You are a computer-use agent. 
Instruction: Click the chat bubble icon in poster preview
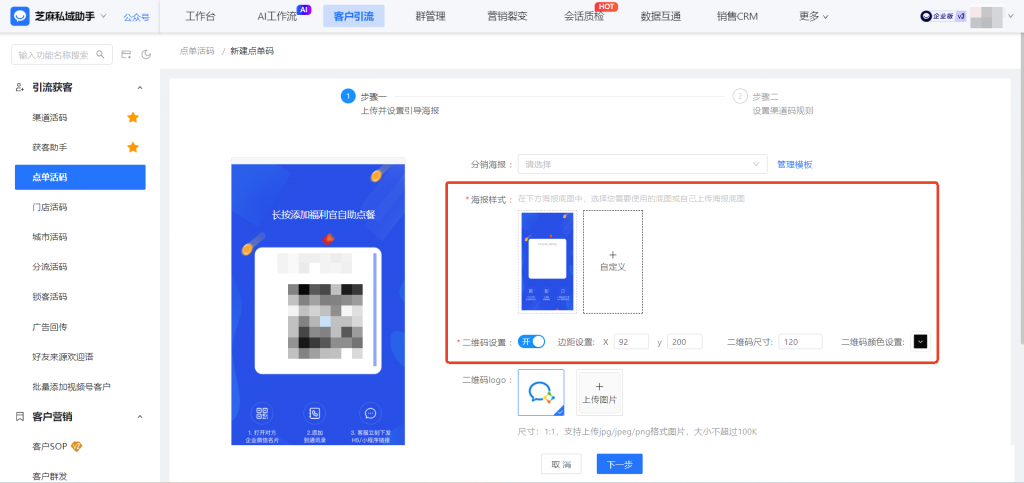pos(370,413)
